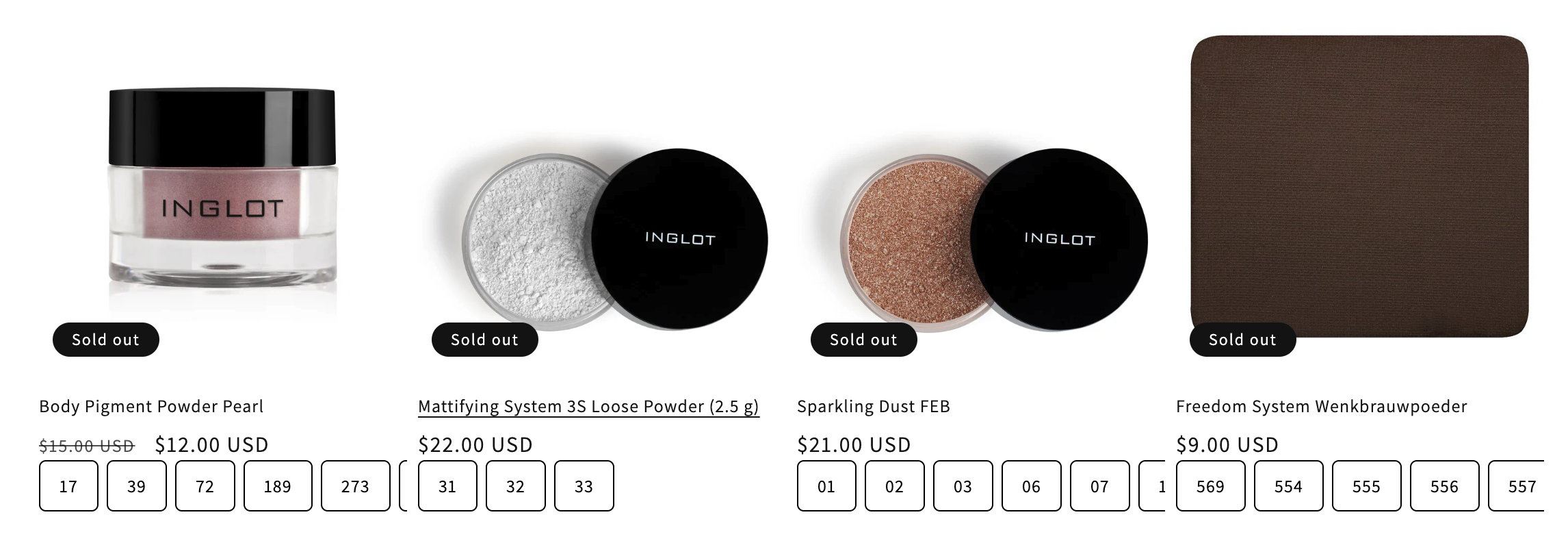
Task: Open Freedom System Wenkbrauwpoeder link
Action: (1321, 406)
